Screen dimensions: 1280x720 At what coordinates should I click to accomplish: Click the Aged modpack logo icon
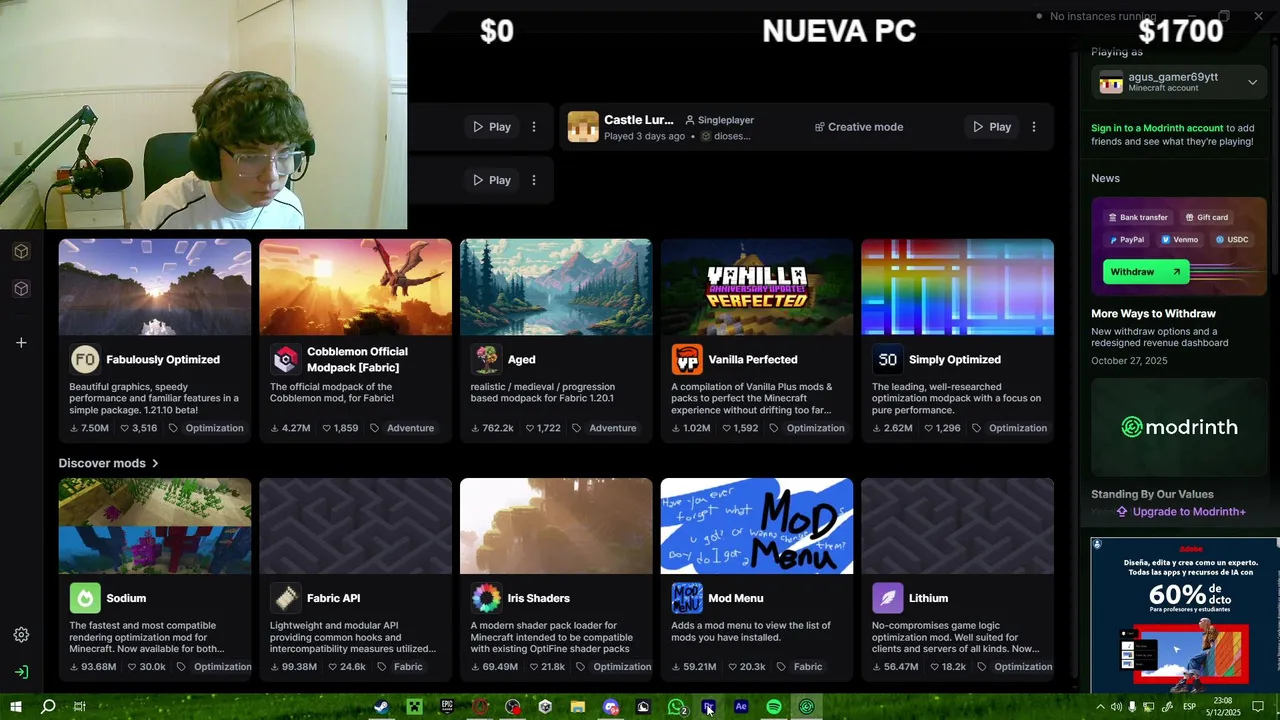pyautogui.click(x=487, y=359)
